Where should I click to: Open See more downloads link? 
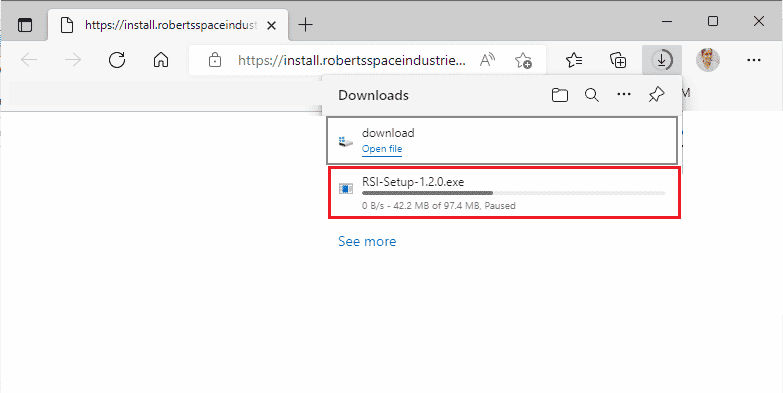(367, 241)
